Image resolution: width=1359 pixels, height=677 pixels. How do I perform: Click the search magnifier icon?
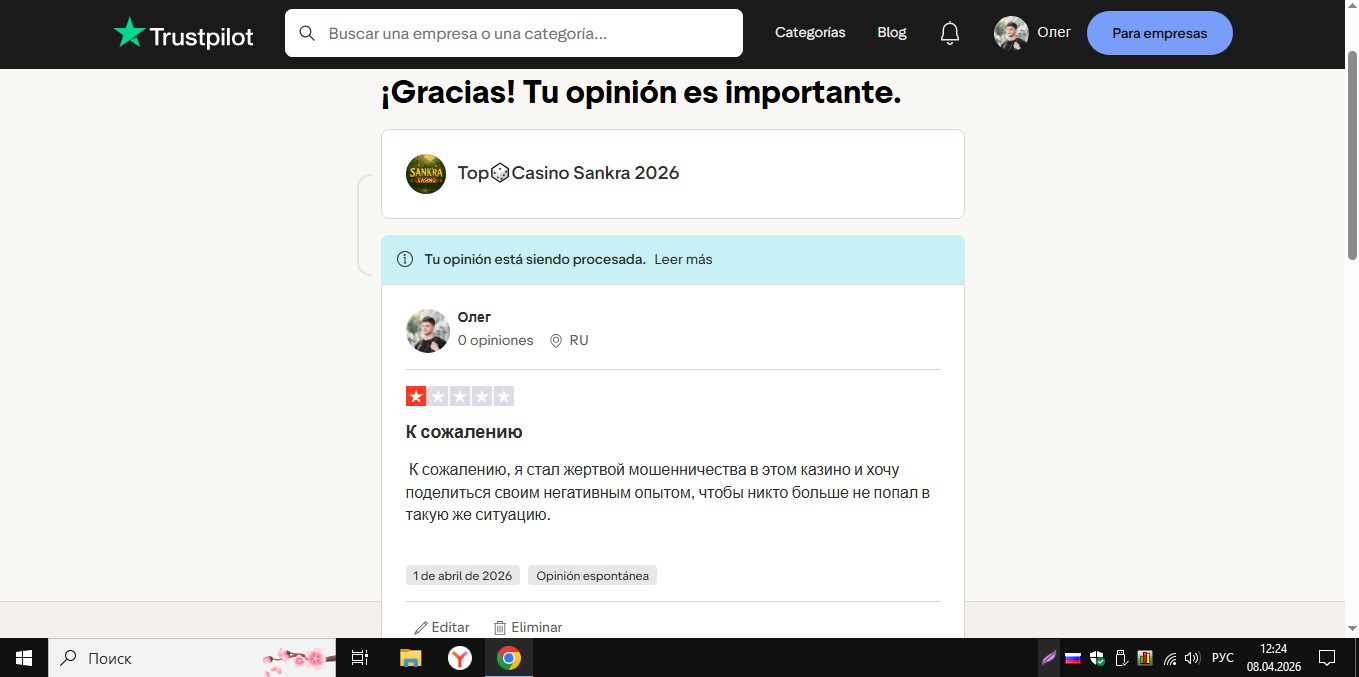307,33
